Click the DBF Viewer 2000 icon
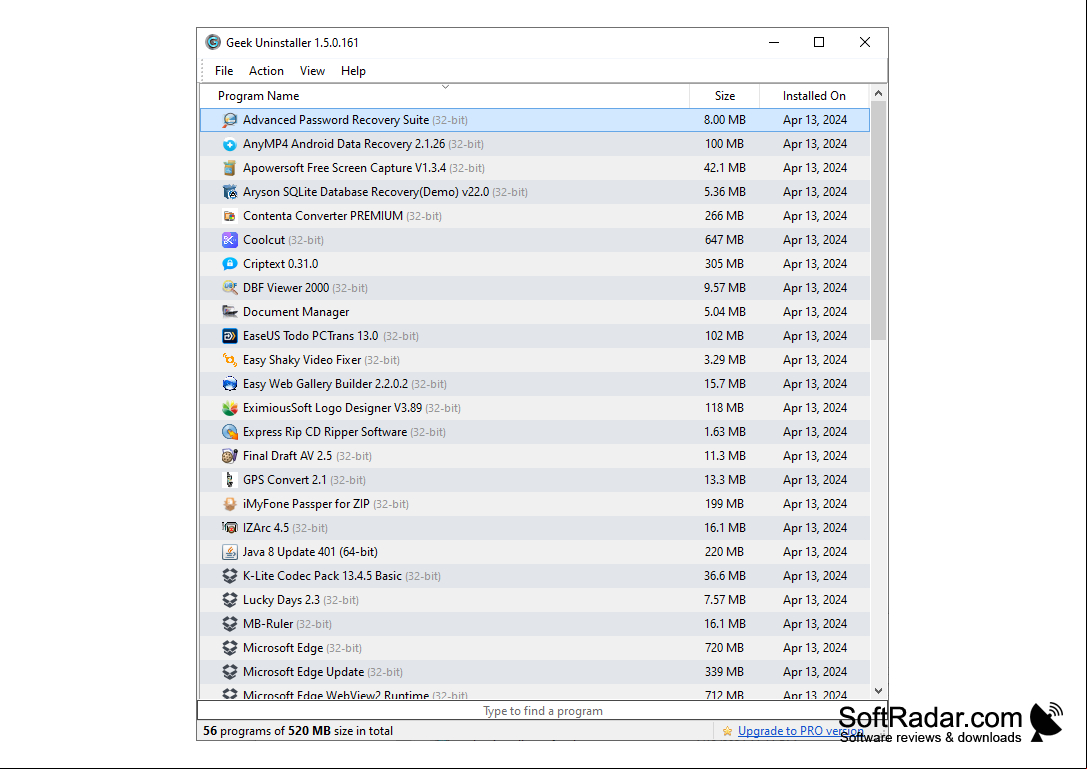This screenshot has height=769, width=1087. tap(229, 288)
